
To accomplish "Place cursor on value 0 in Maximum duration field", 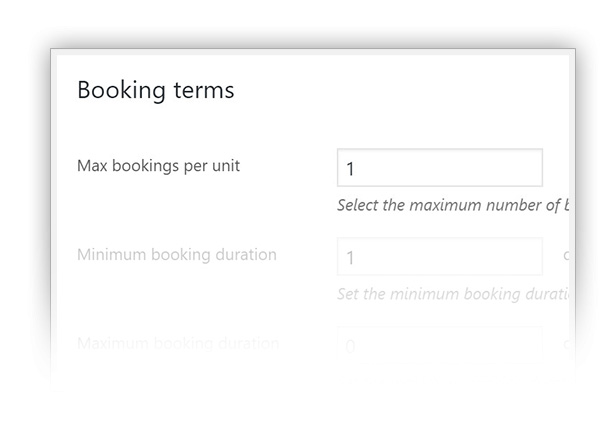I will click(x=350, y=346).
